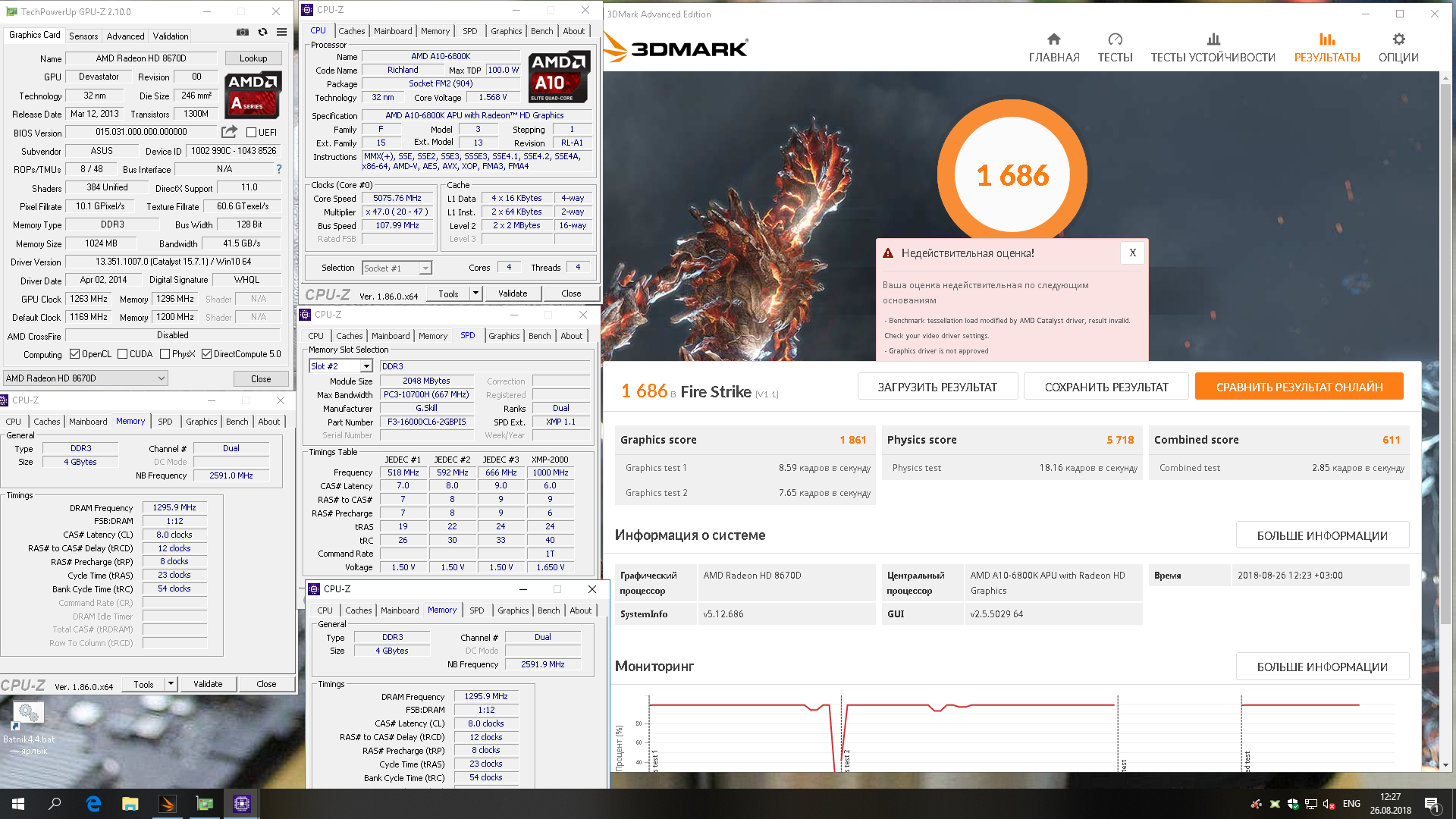1456x819 pixels.
Task: Click the 3DMARK logo
Action: click(x=676, y=49)
